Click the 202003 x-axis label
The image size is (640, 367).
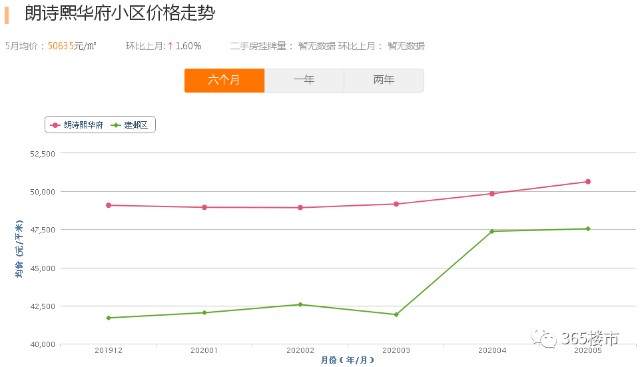click(x=396, y=350)
